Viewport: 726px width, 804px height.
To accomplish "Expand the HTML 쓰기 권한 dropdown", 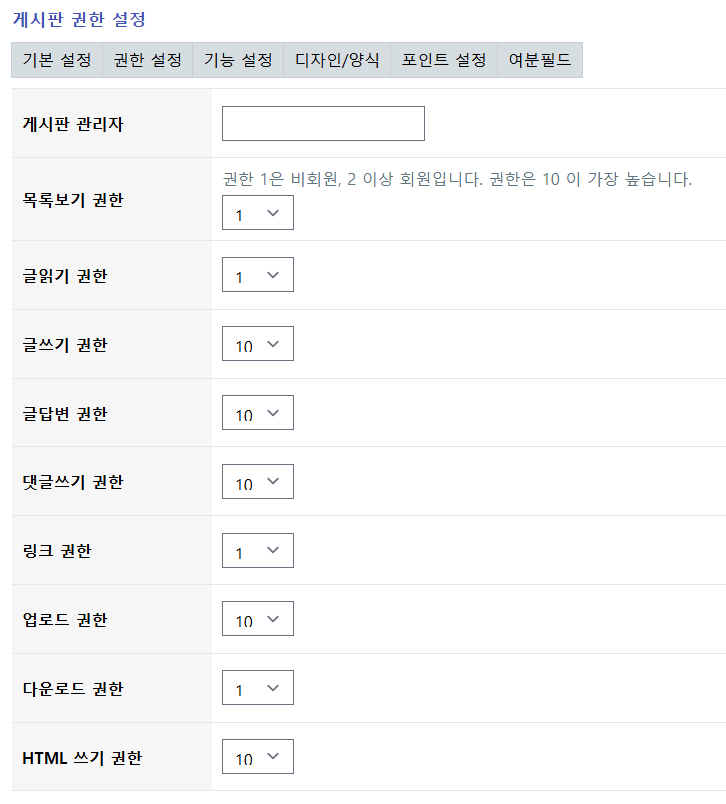I will coord(258,756).
